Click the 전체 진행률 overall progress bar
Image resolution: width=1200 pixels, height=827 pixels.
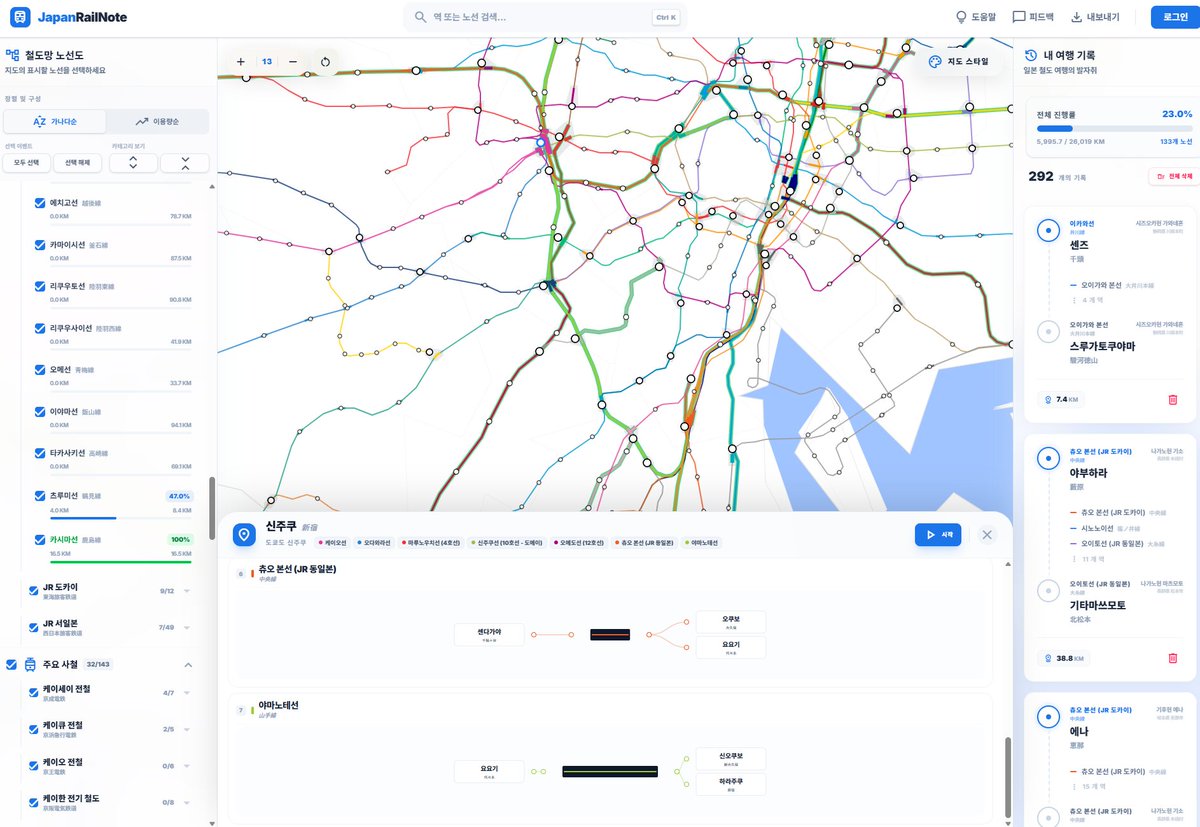click(1114, 128)
